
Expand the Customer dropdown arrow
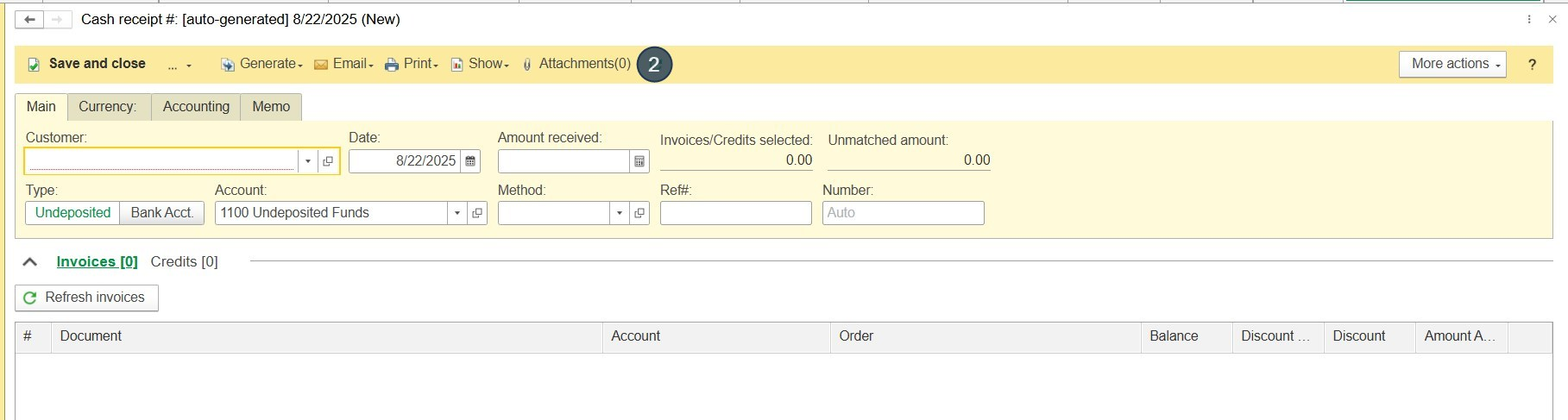point(308,161)
